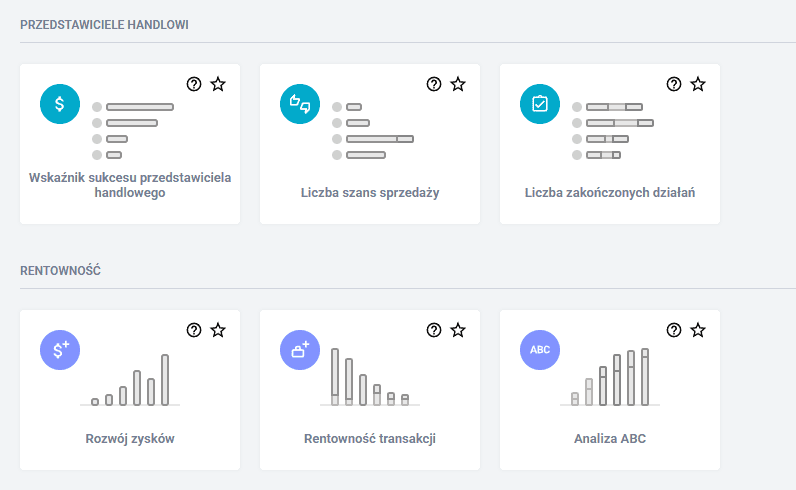Viewport: 796px width, 490px height.
Task: Star the Liczba szans sprzedaży card
Action: pyautogui.click(x=458, y=84)
